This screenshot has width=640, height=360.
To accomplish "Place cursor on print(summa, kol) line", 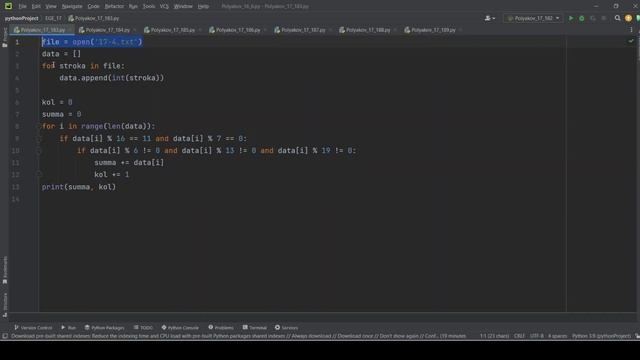I will coord(79,187).
